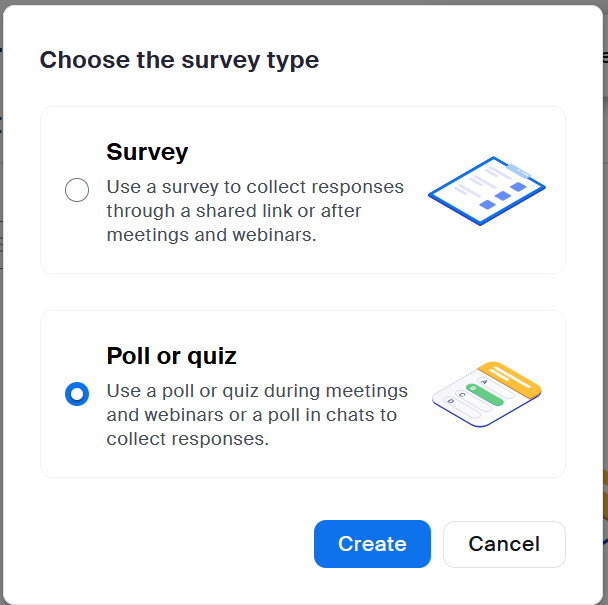Viewport: 608px width, 605px height.
Task: Select the Poll or quiz radio button
Action: click(x=77, y=394)
